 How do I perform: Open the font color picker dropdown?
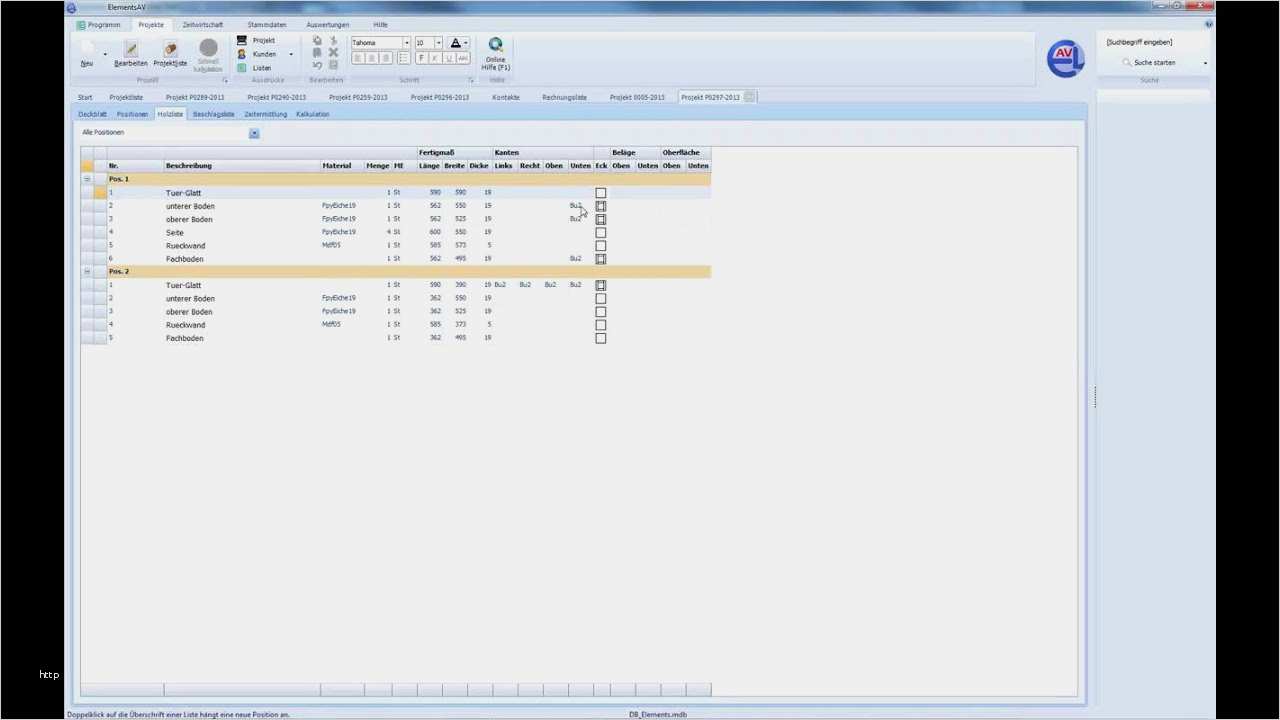click(465, 42)
